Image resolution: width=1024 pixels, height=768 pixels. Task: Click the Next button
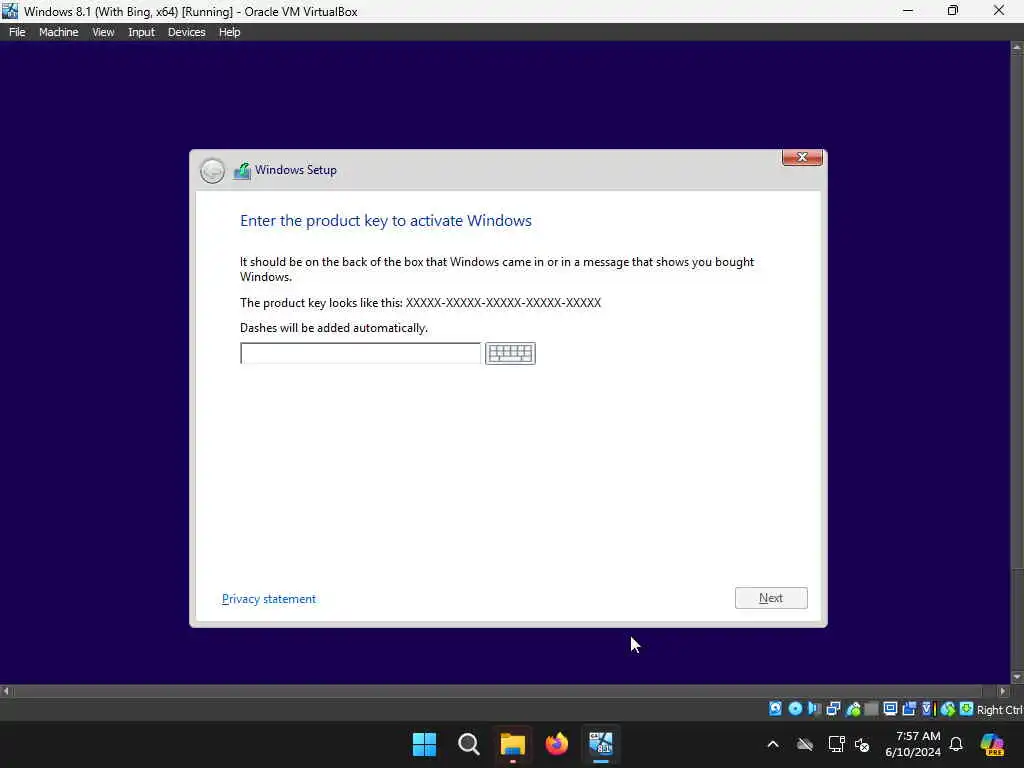[x=771, y=598]
